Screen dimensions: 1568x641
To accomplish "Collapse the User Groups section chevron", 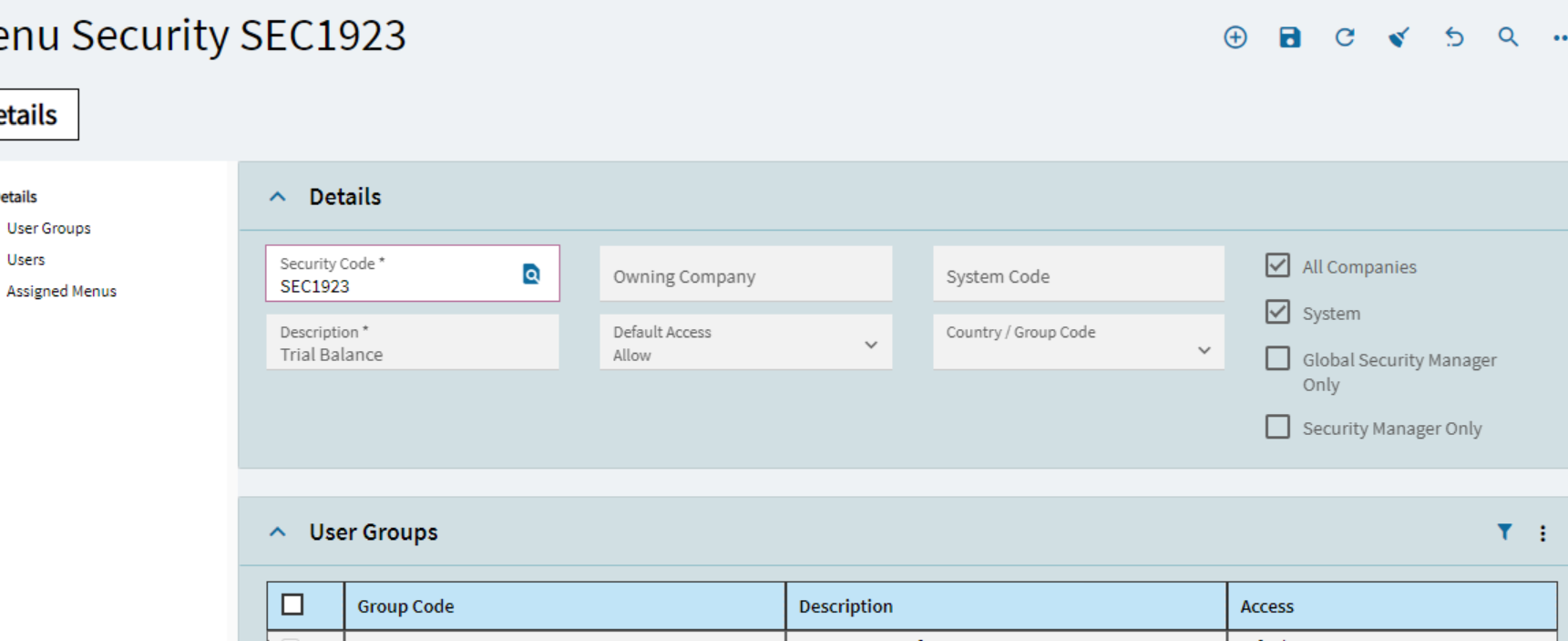I will pyautogui.click(x=278, y=532).
